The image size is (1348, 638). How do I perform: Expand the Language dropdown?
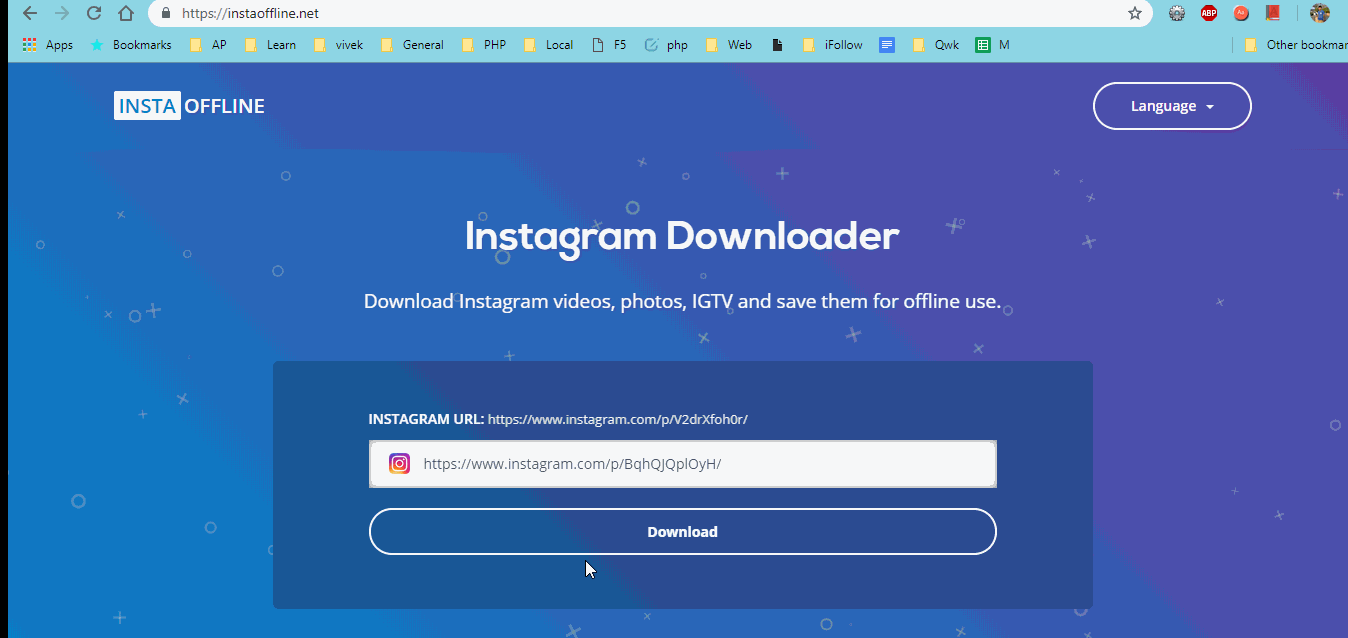1171,106
